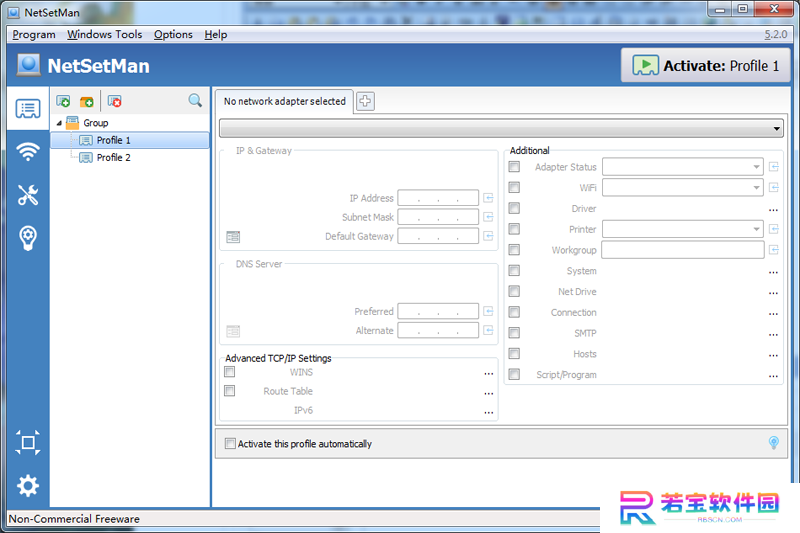Open the Program menu

(34, 35)
